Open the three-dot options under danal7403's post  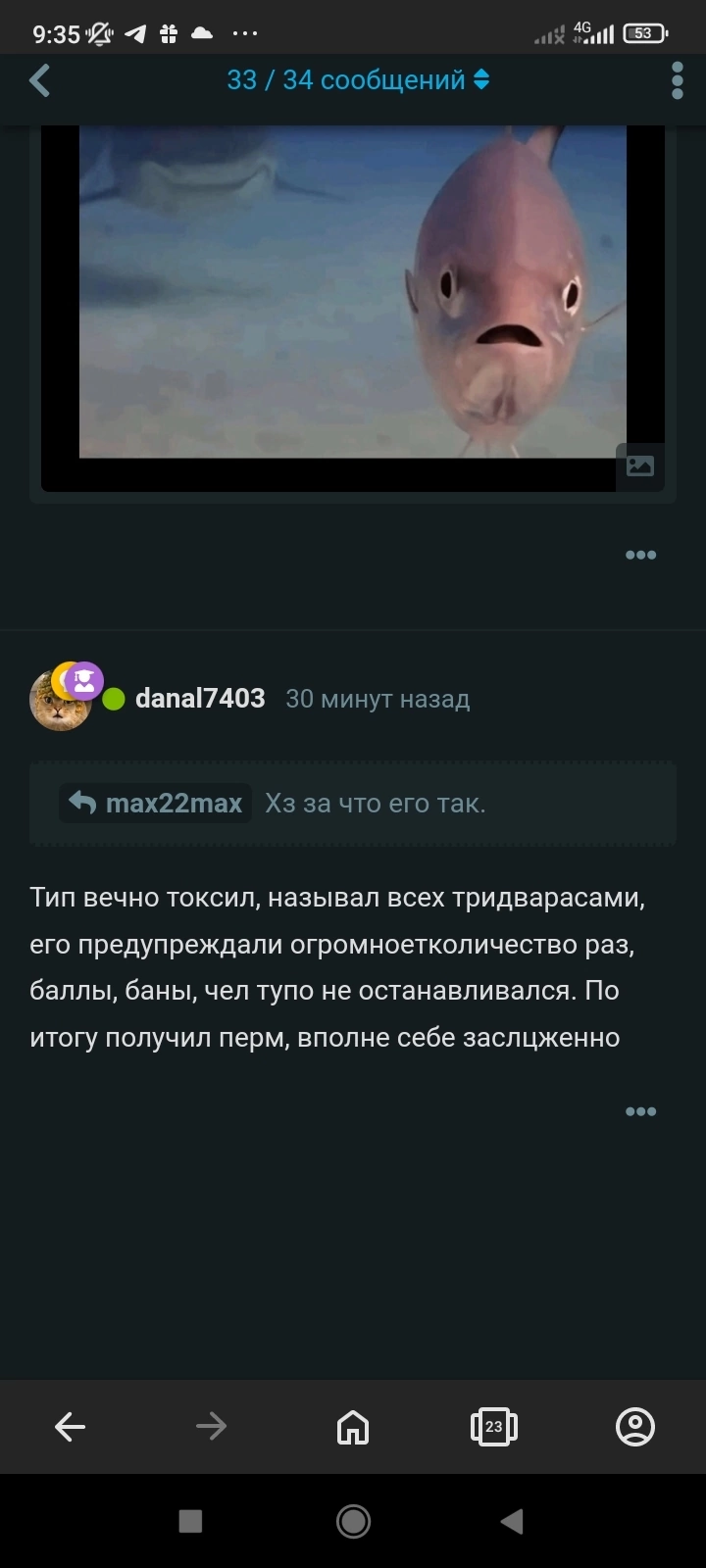[x=640, y=1111]
